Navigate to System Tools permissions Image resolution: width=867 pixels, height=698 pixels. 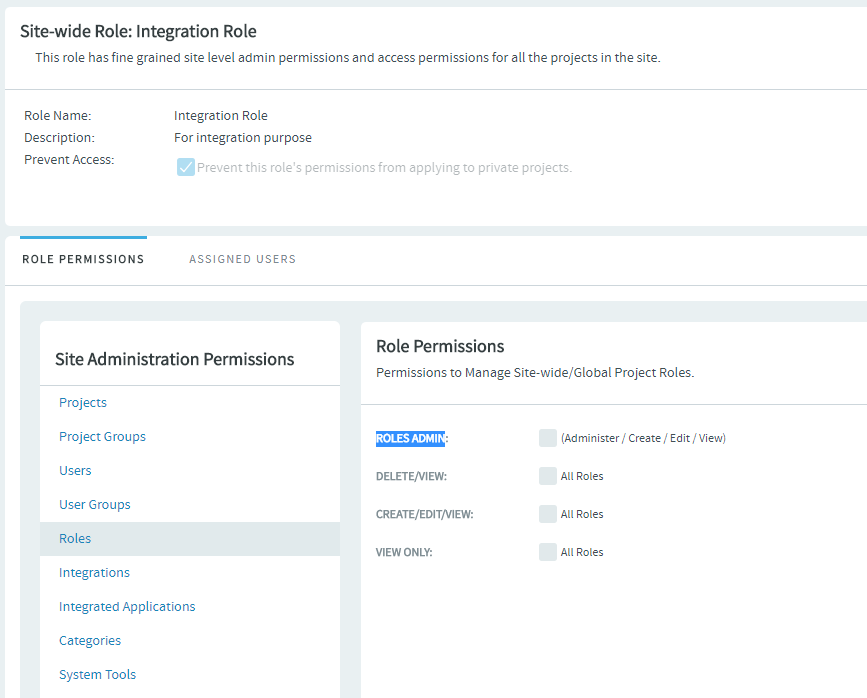[x=97, y=674]
